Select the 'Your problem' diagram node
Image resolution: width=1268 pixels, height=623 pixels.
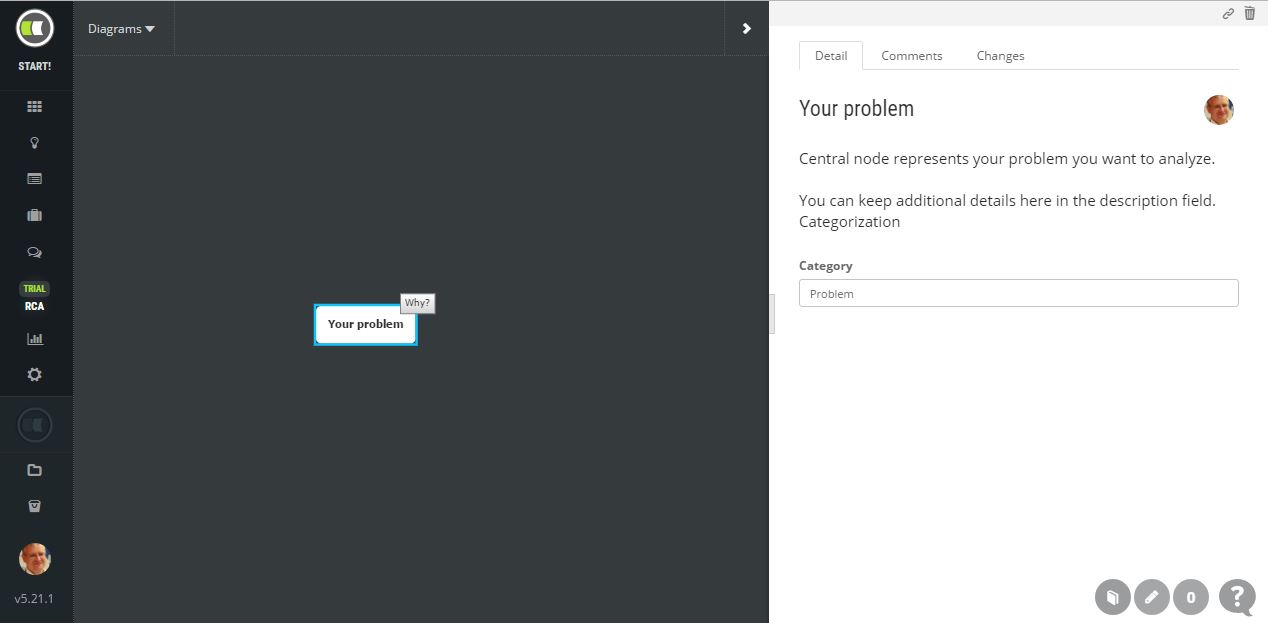click(x=366, y=324)
